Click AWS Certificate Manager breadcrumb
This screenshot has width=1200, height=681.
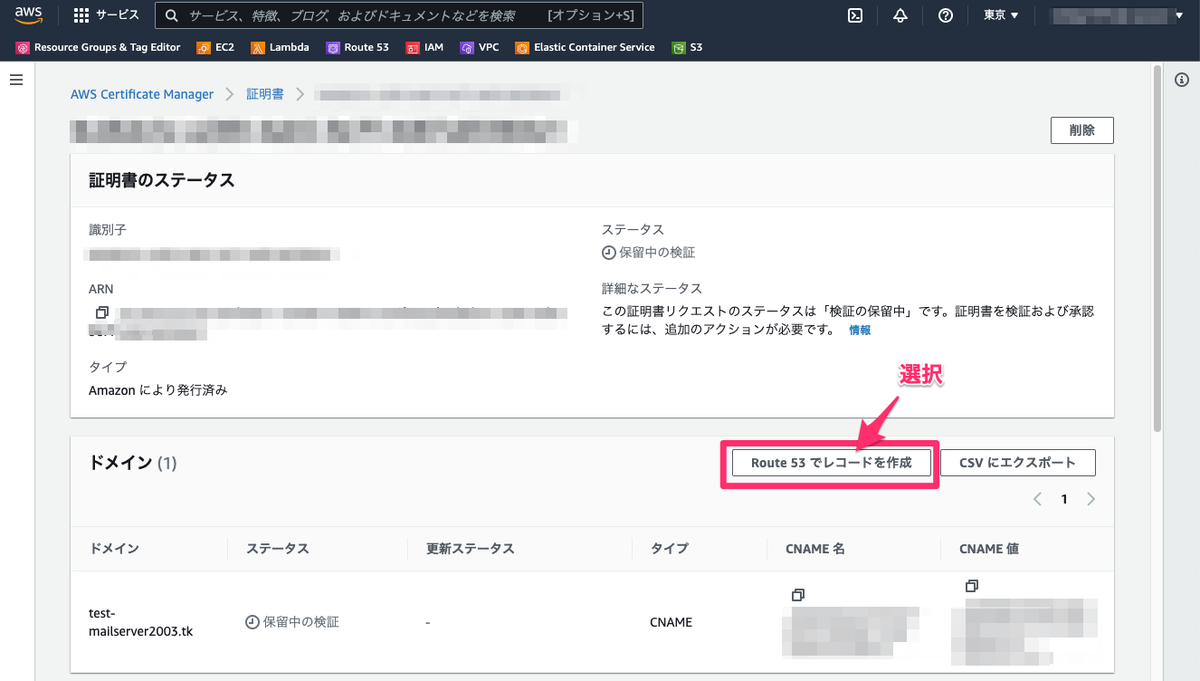[142, 94]
